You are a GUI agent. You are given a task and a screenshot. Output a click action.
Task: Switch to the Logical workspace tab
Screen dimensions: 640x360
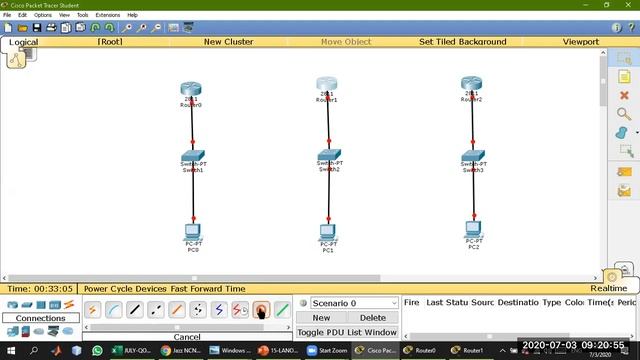tap(23, 42)
